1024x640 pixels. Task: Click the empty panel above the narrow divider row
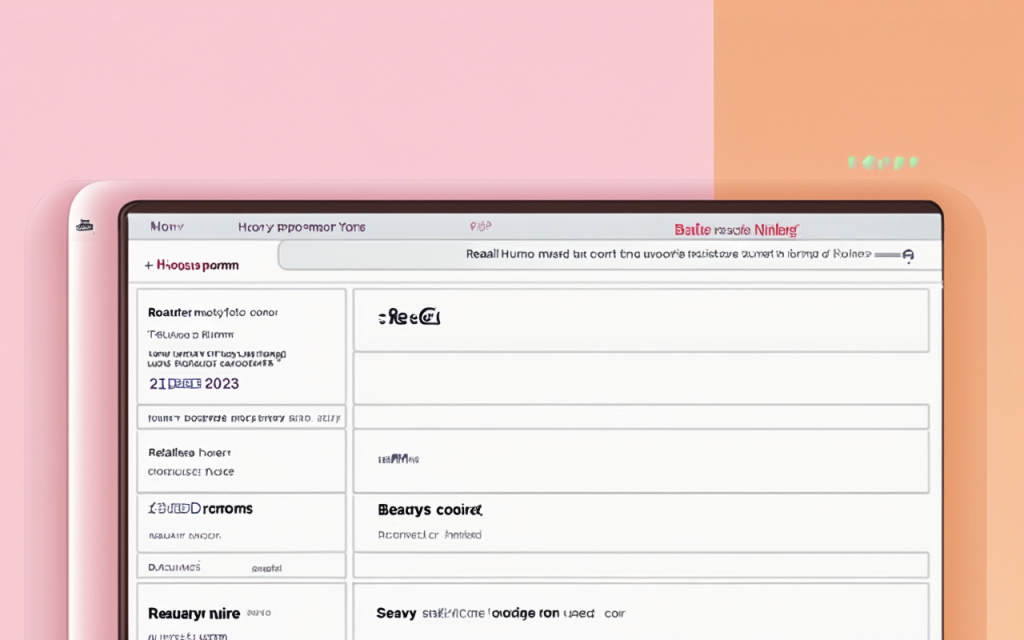[640, 377]
